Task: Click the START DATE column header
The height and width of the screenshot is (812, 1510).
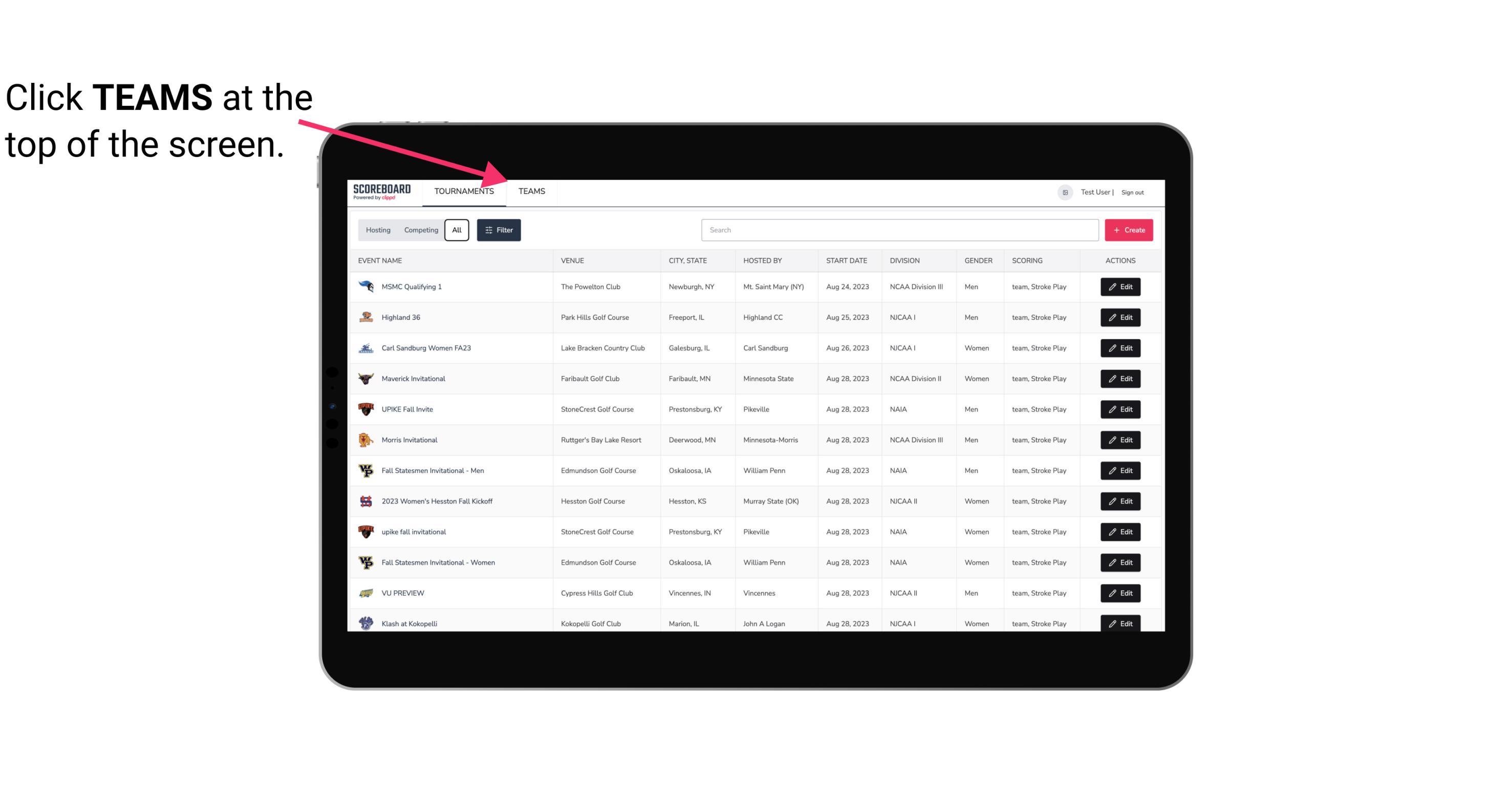Action: (846, 260)
